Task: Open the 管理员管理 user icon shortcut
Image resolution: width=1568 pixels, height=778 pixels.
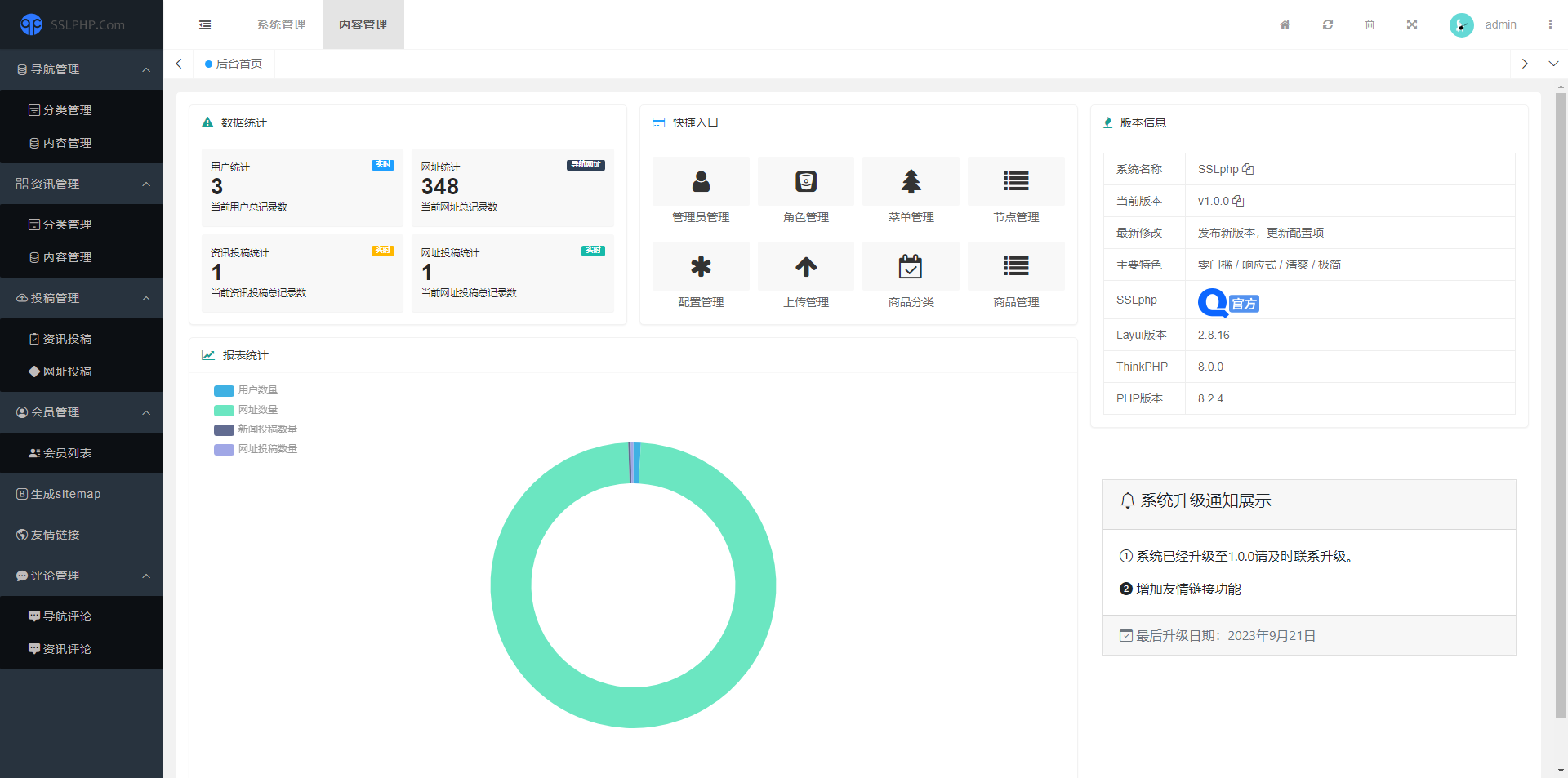Action: click(701, 181)
